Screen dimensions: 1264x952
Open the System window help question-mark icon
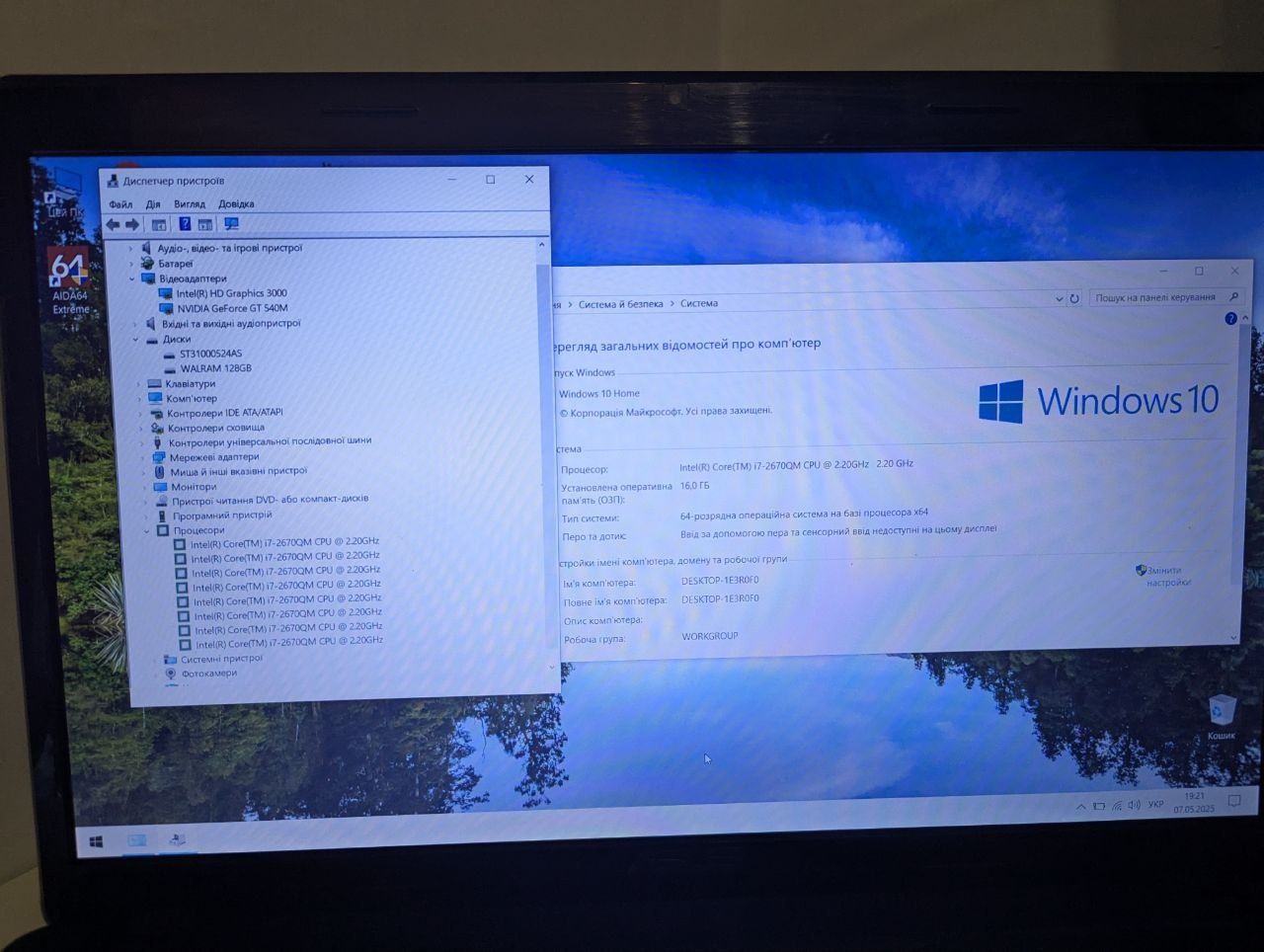coord(1230,318)
